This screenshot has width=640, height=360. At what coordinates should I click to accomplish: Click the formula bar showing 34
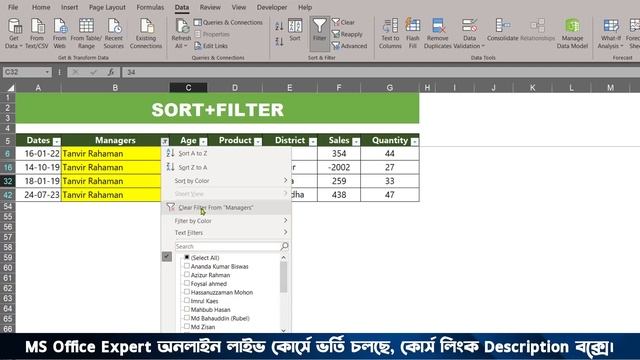pos(380,72)
